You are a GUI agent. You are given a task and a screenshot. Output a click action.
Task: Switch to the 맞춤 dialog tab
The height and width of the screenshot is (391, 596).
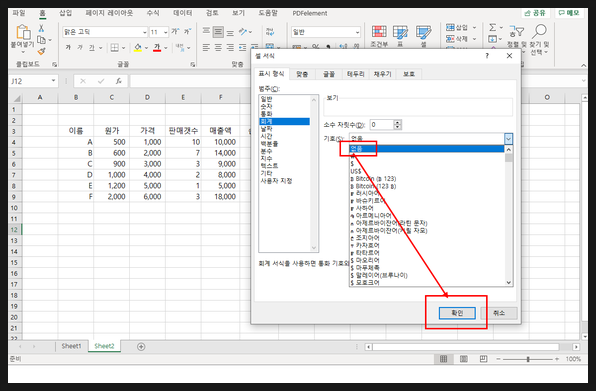tap(302, 74)
